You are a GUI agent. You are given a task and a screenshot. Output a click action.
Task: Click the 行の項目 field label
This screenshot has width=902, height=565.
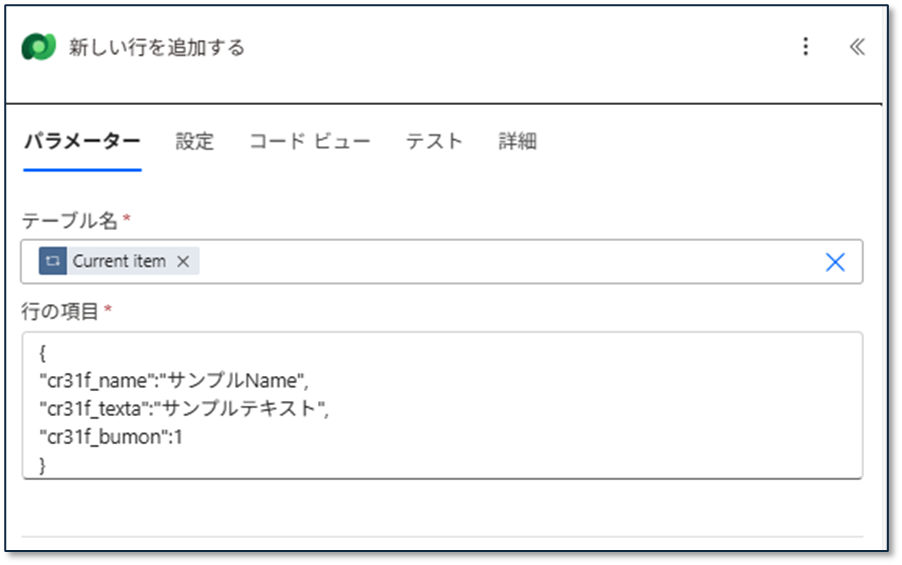(x=60, y=311)
